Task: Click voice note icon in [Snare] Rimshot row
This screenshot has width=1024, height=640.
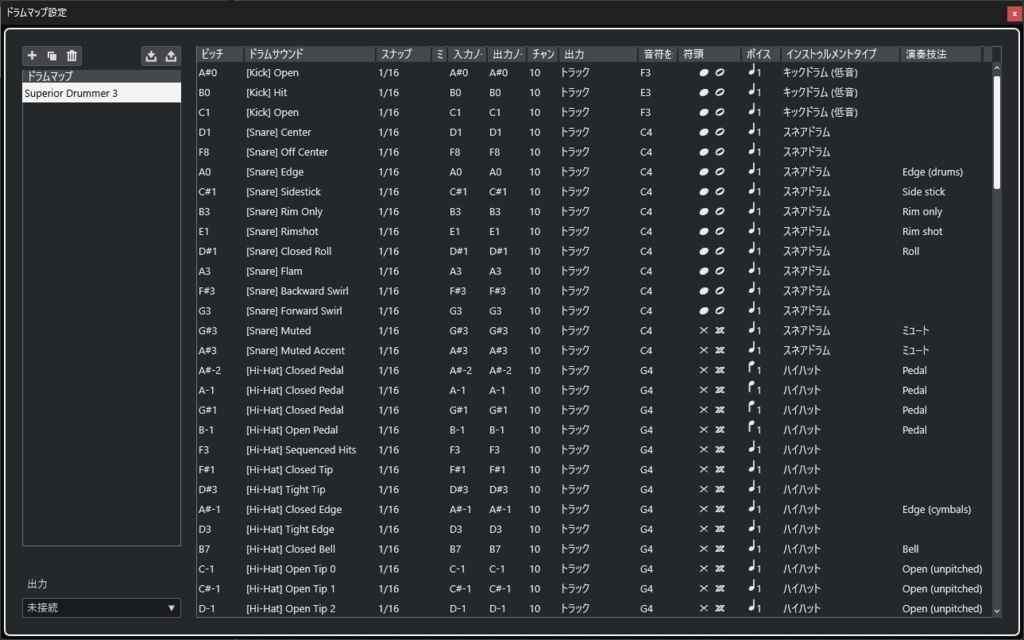Action: 754,231
